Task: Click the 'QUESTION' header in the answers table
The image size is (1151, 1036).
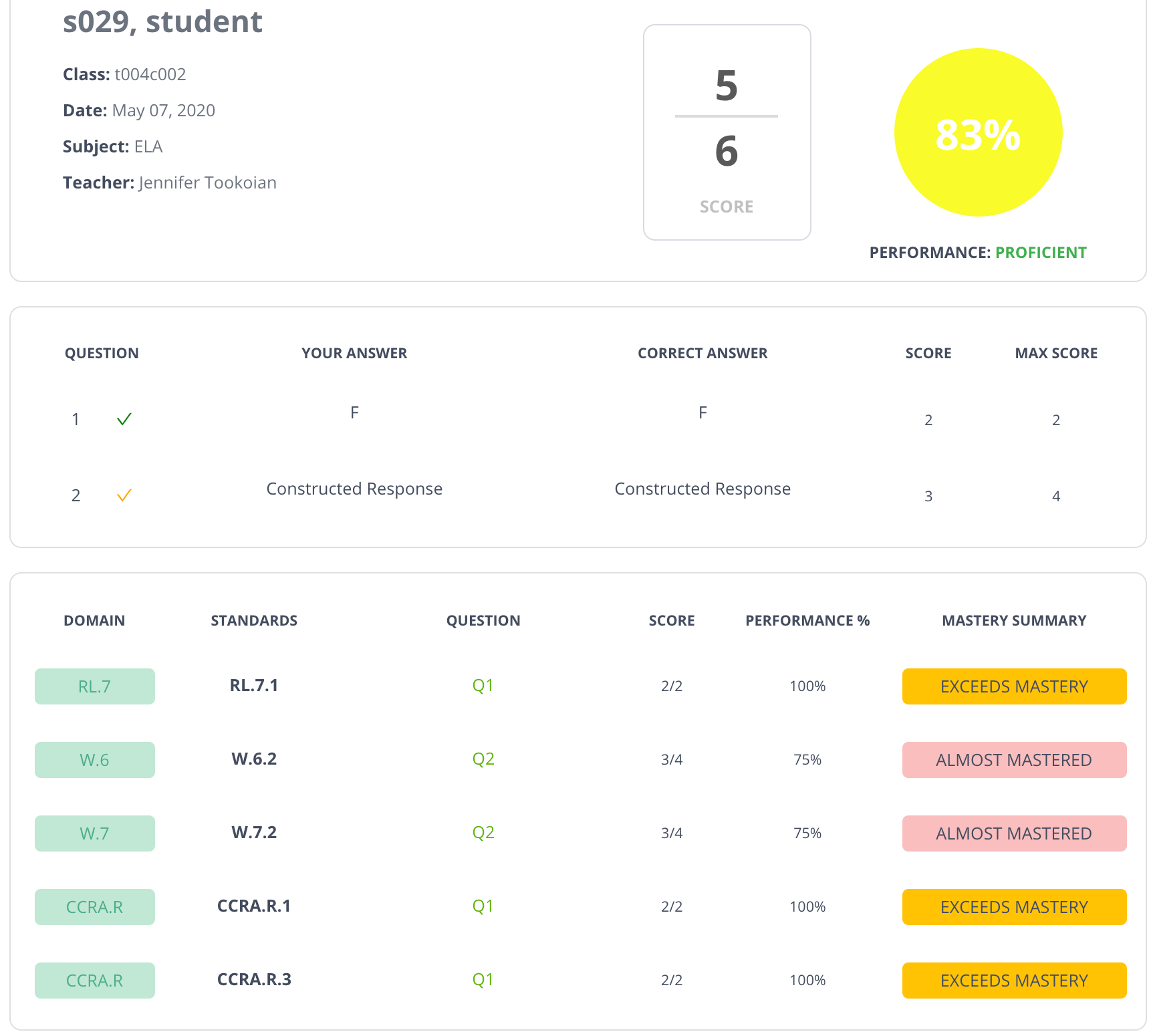Action: (x=102, y=354)
